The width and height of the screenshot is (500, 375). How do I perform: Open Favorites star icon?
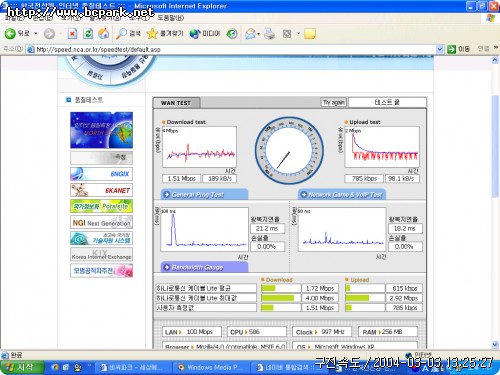click(165, 33)
